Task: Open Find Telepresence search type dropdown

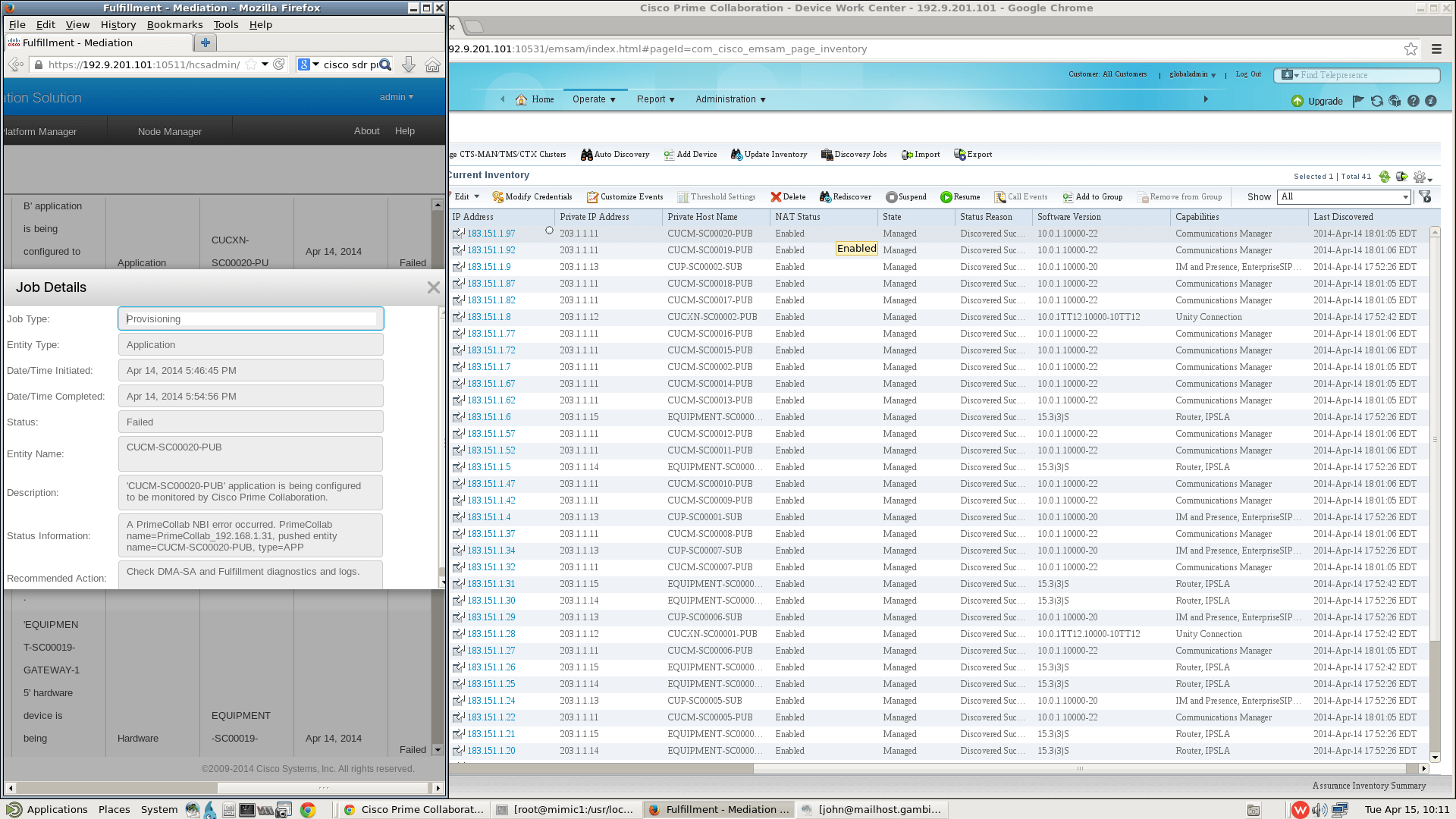Action: point(1290,75)
